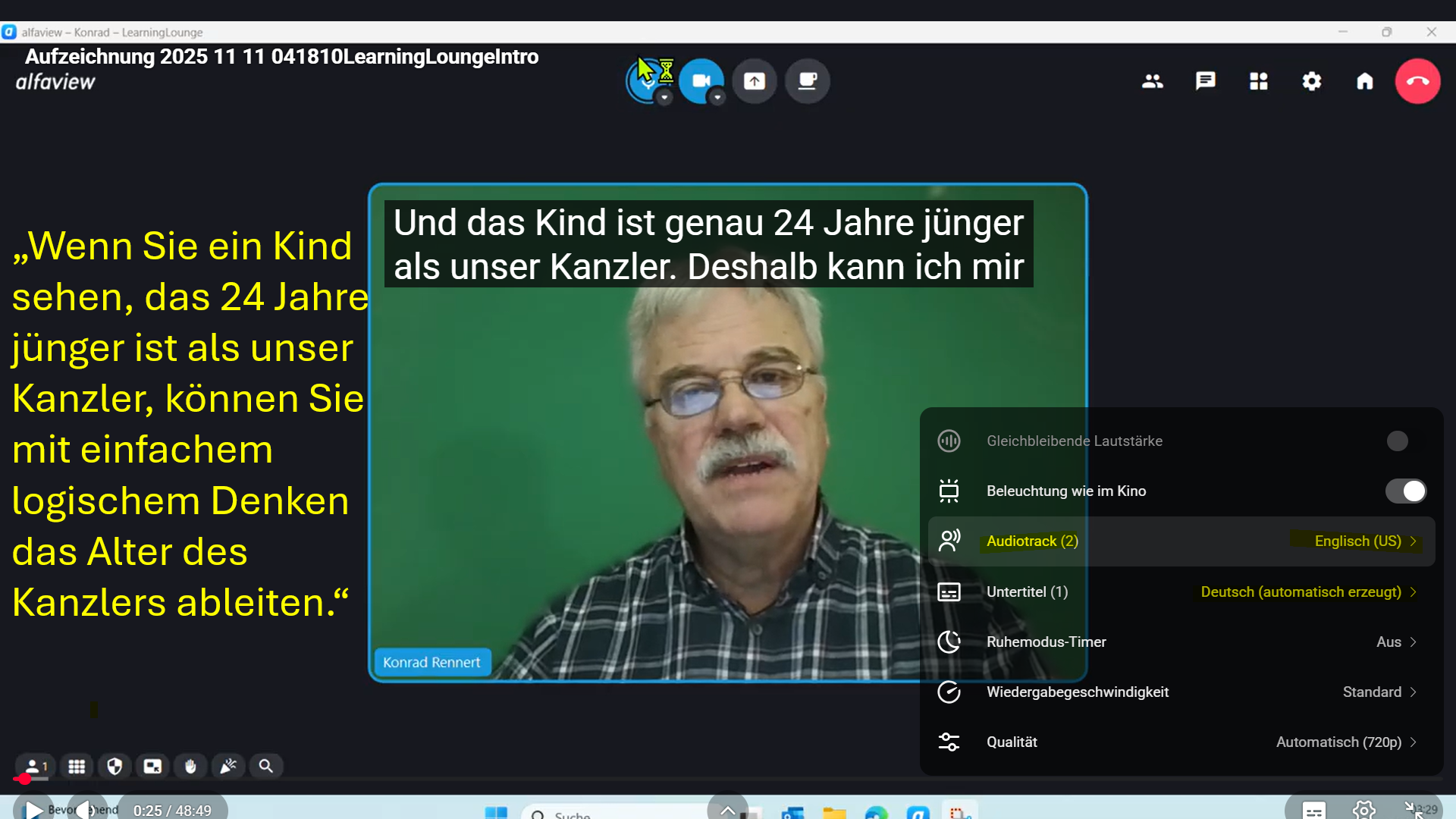
Task: Click the alfaview camera toggle icon
Action: [x=701, y=81]
